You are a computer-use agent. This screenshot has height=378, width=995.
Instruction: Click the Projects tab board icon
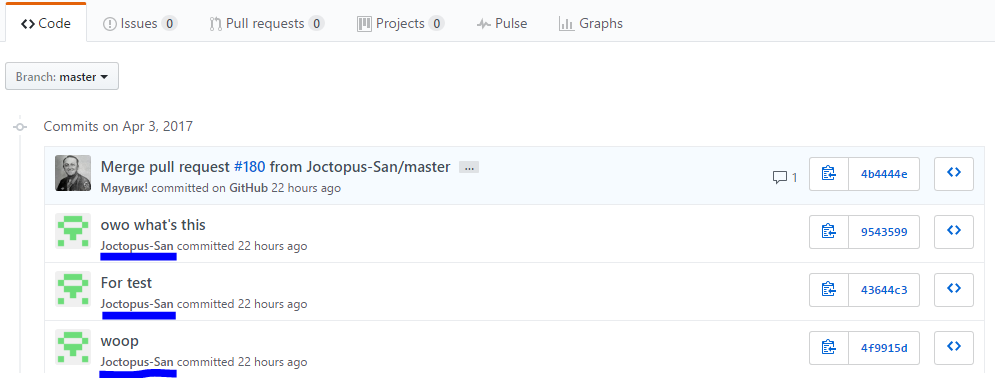[364, 24]
